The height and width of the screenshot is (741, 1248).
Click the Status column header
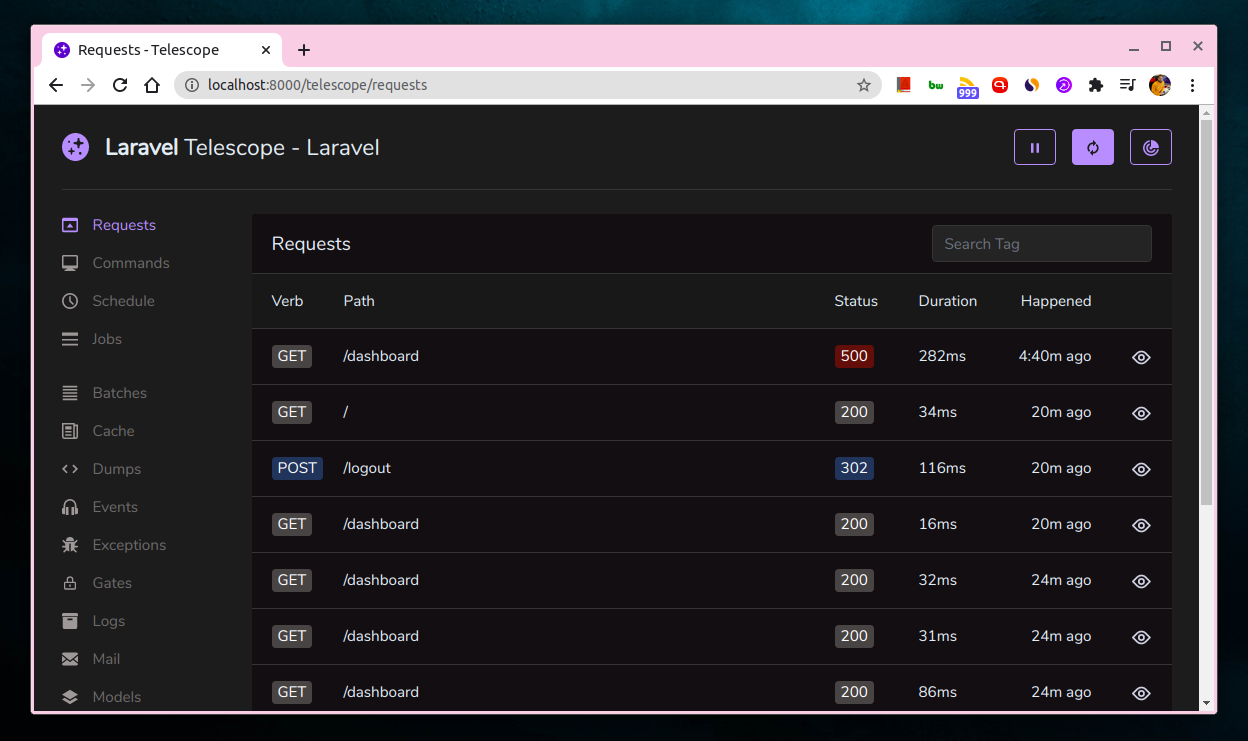point(856,301)
